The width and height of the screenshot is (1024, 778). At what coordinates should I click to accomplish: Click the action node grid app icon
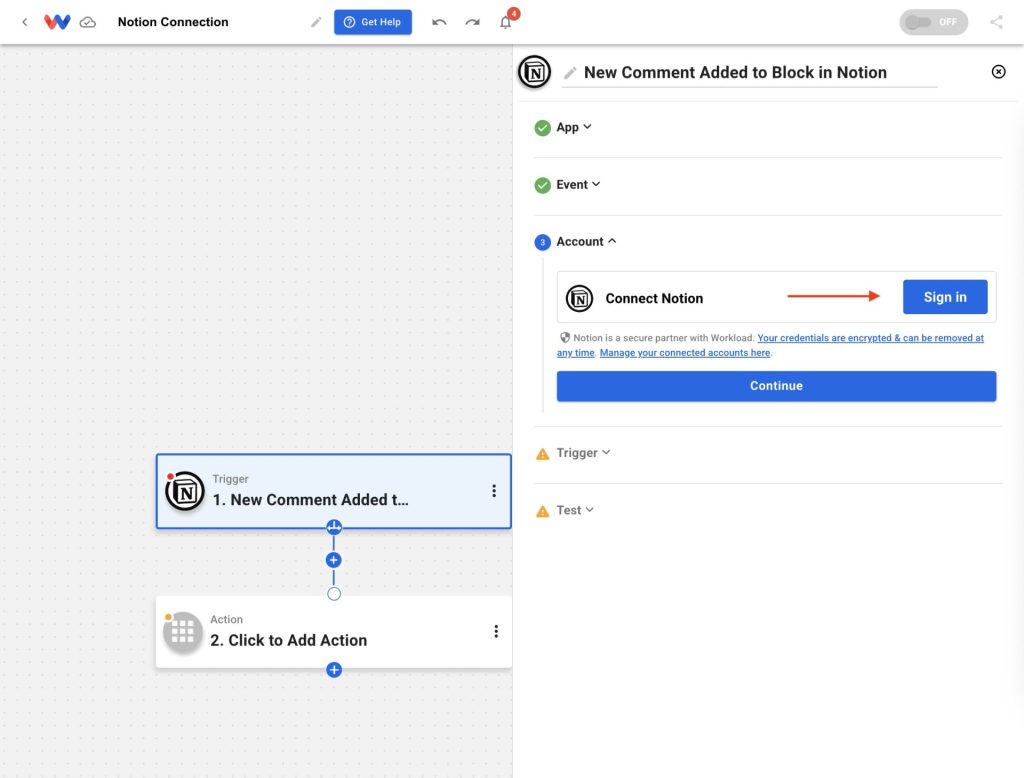(183, 632)
